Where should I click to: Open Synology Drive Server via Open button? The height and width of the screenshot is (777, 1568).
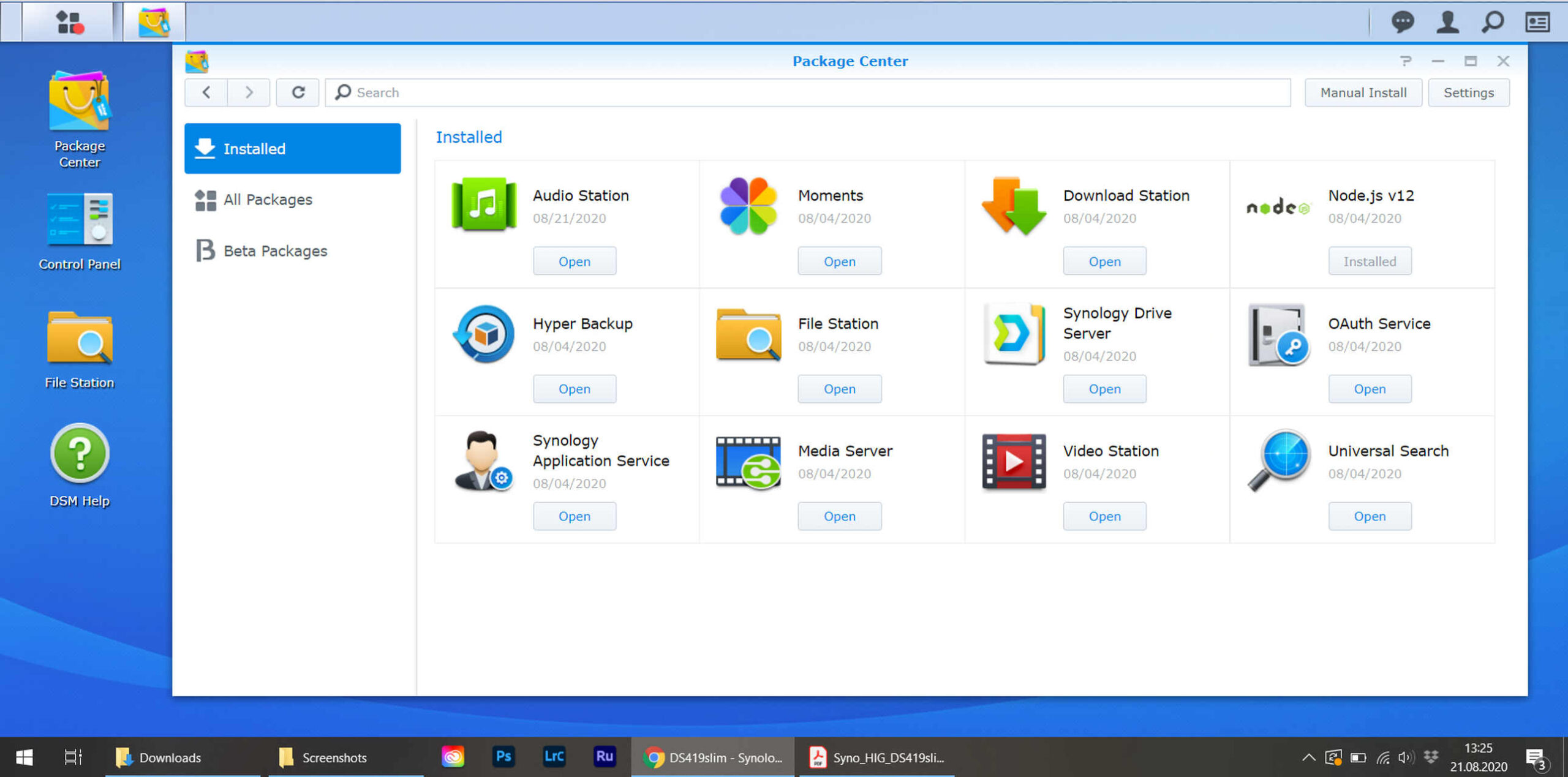pyautogui.click(x=1104, y=389)
